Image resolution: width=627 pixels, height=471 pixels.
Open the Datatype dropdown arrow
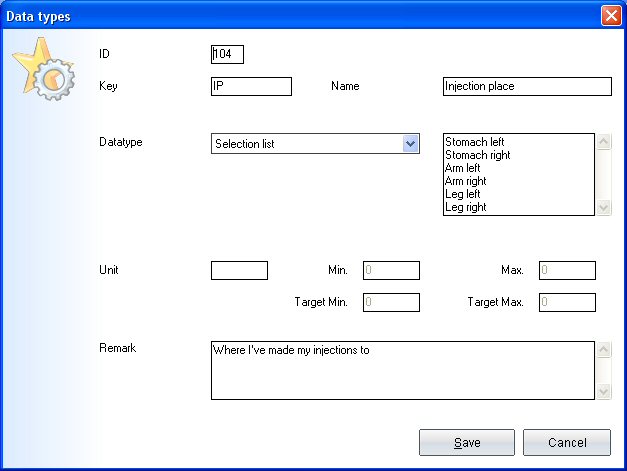[x=410, y=144]
